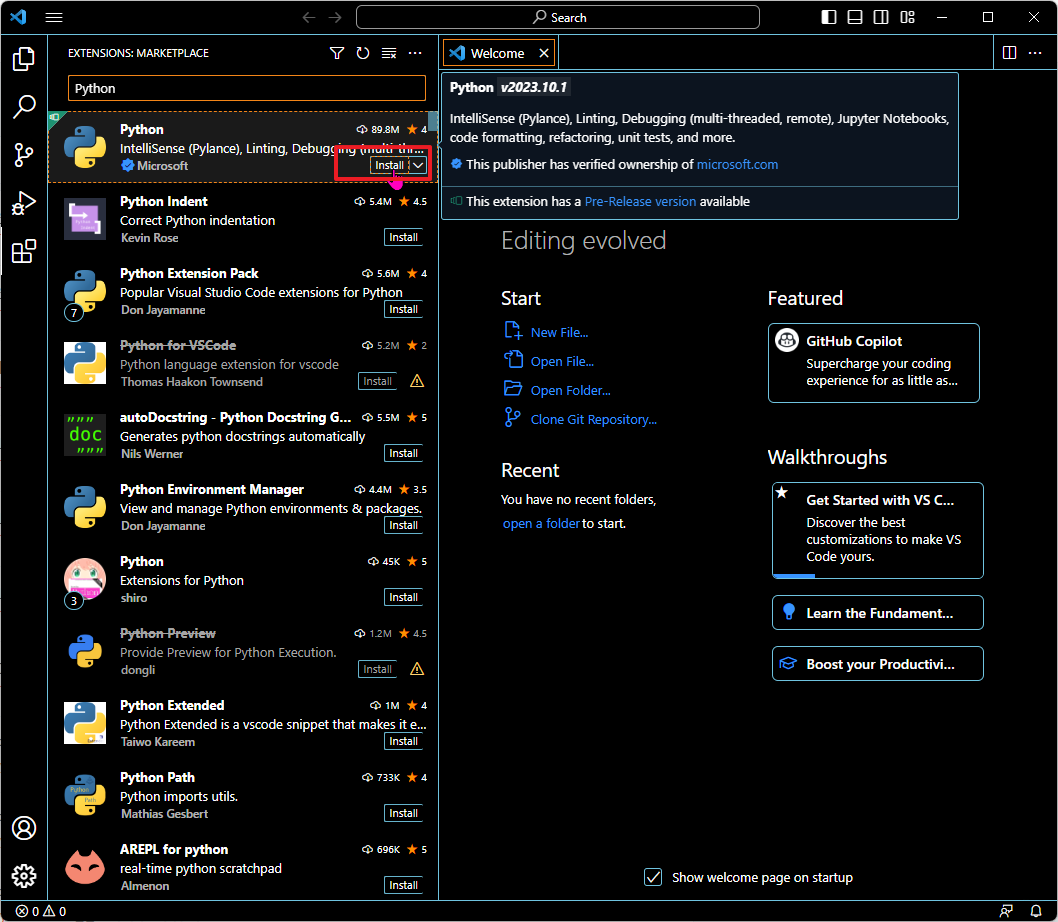The image size is (1058, 922).
Task: Open editor more actions ellipsis
Action: [x=1035, y=53]
